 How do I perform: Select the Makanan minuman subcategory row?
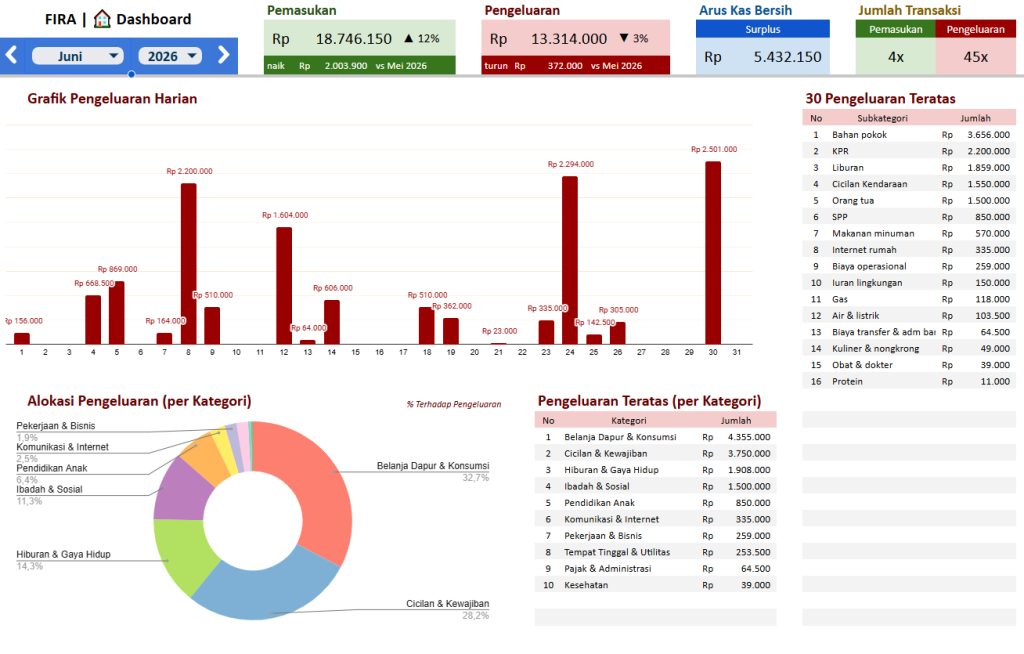click(909, 233)
